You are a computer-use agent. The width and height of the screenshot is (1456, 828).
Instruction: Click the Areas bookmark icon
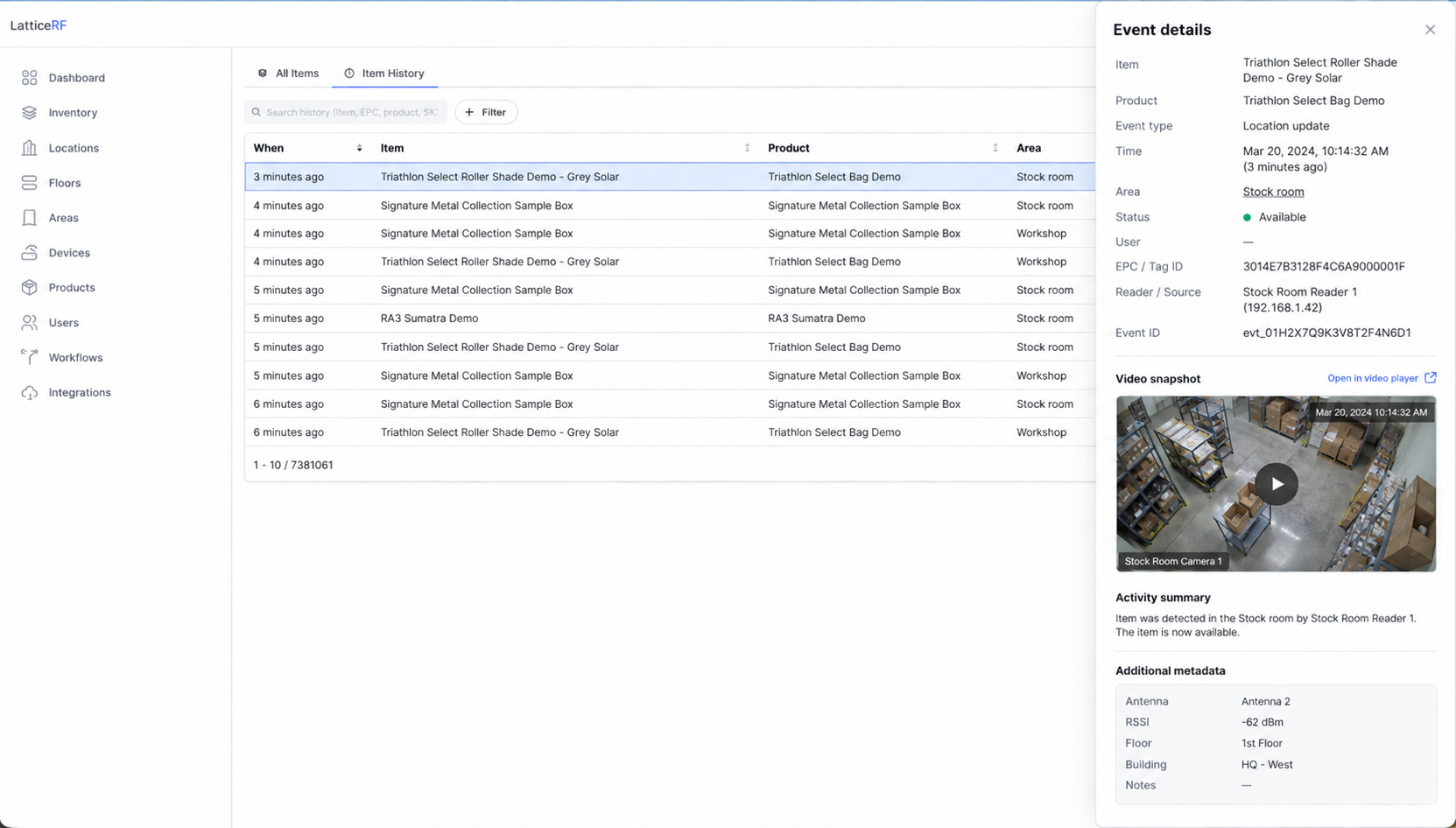[x=29, y=218]
